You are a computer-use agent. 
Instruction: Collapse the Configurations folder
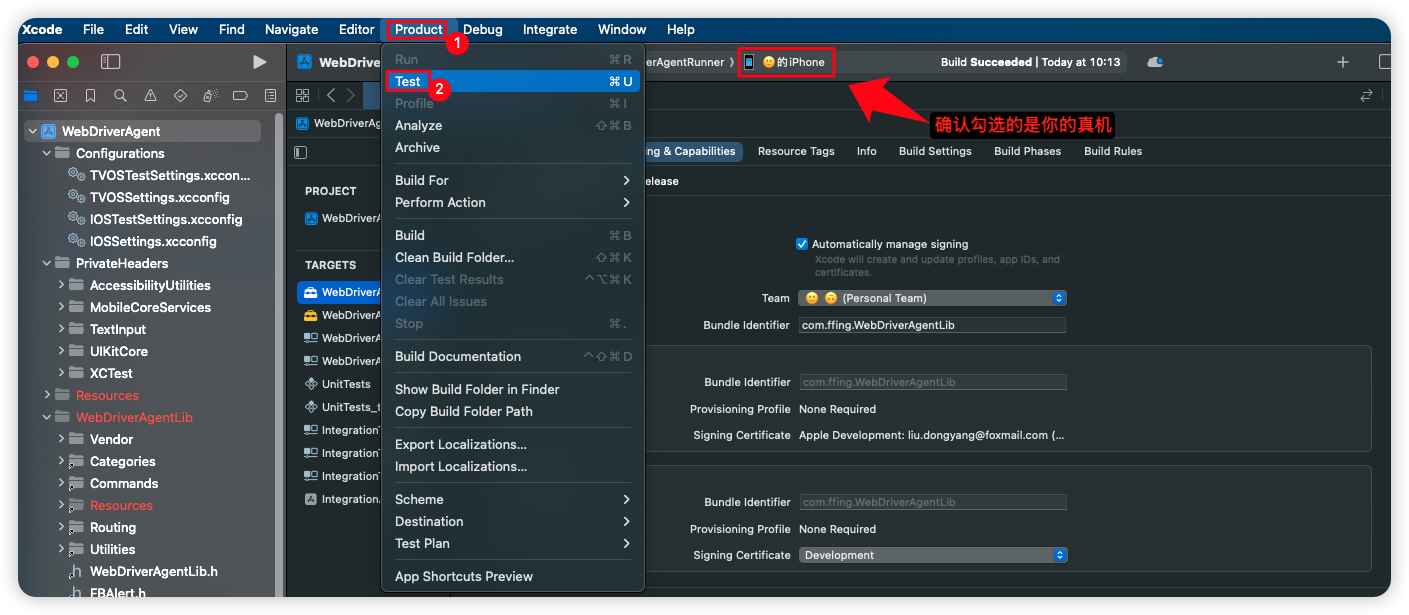[47, 154]
